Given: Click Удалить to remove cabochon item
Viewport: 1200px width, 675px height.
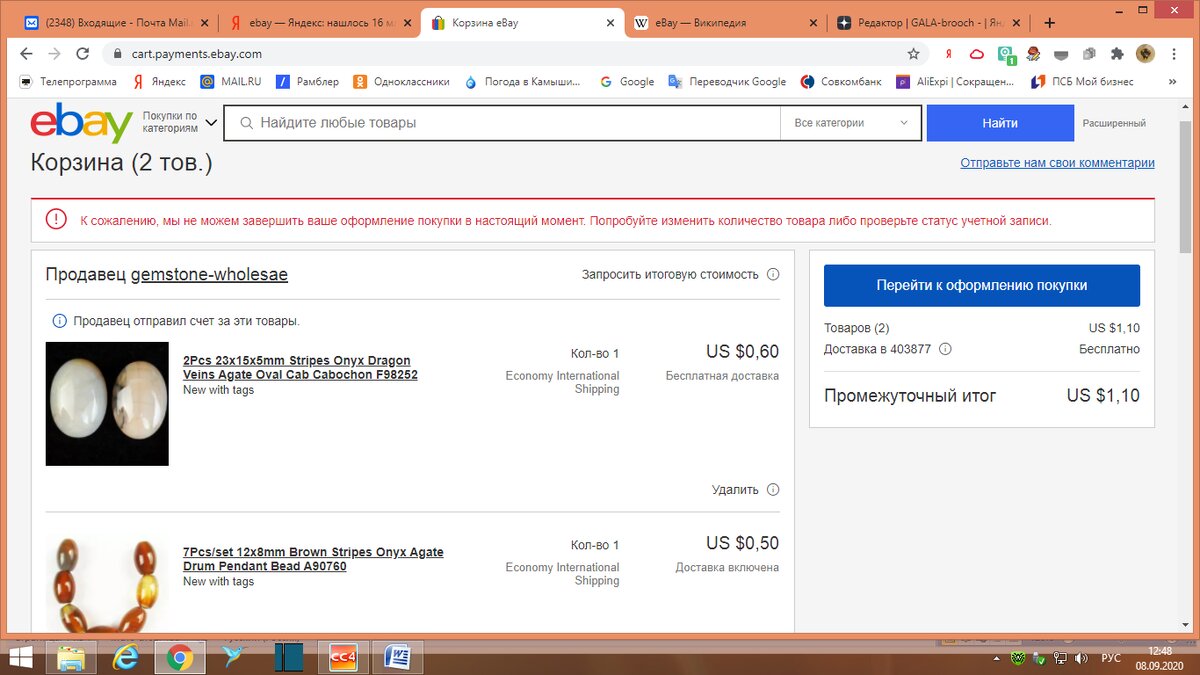Looking at the screenshot, I should tap(735, 490).
